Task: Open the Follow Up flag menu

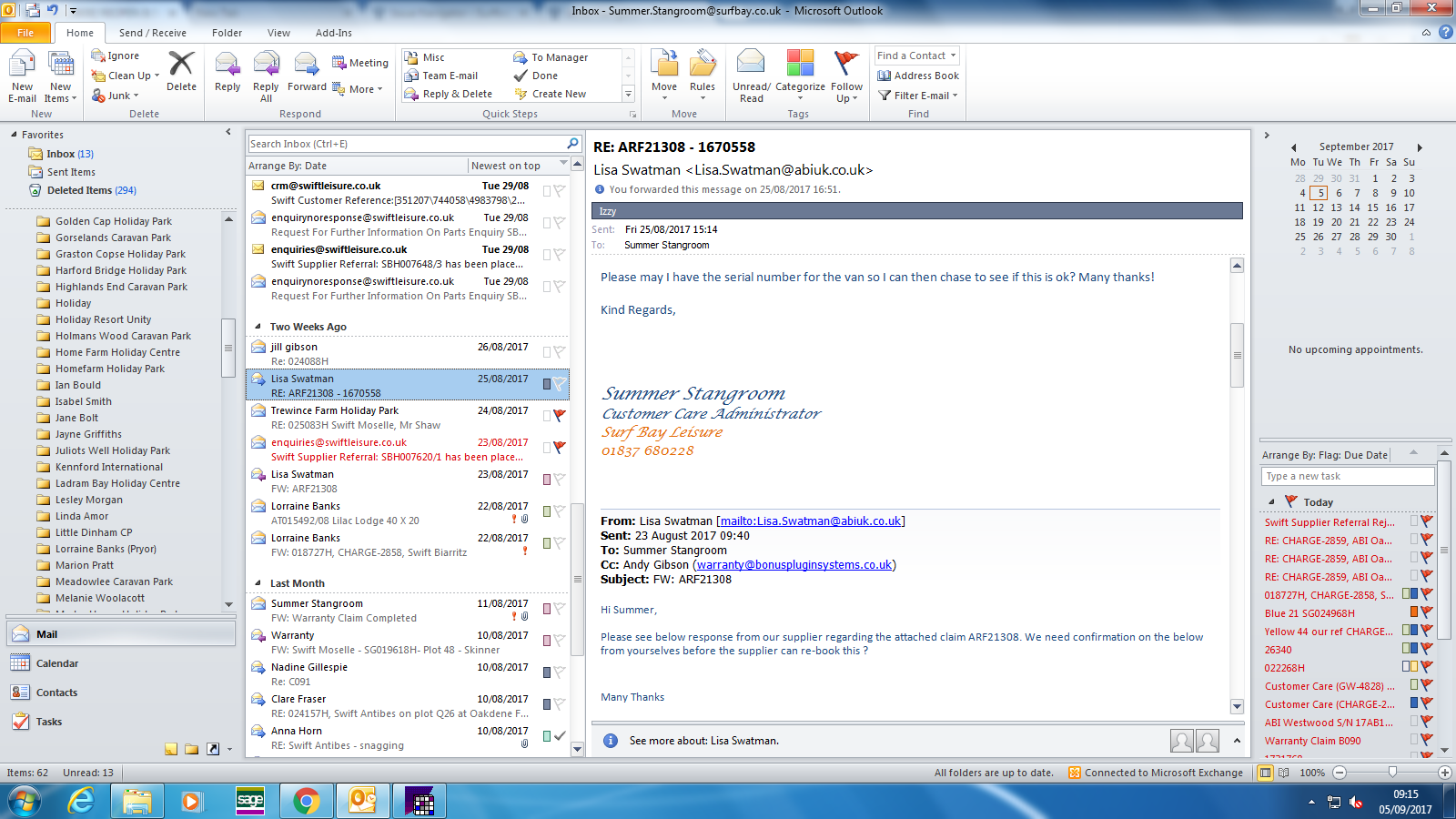Action: [846, 76]
